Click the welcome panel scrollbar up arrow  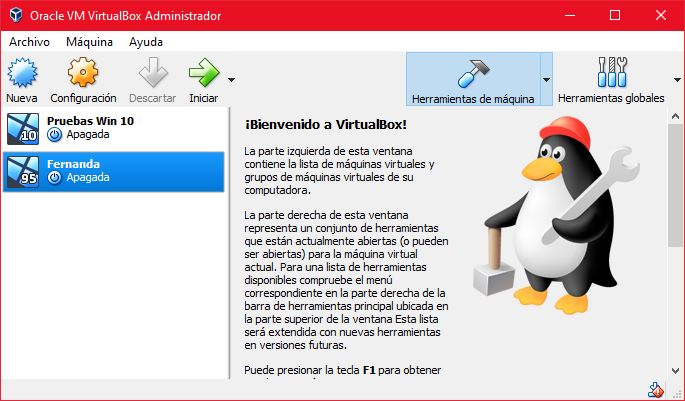point(675,116)
